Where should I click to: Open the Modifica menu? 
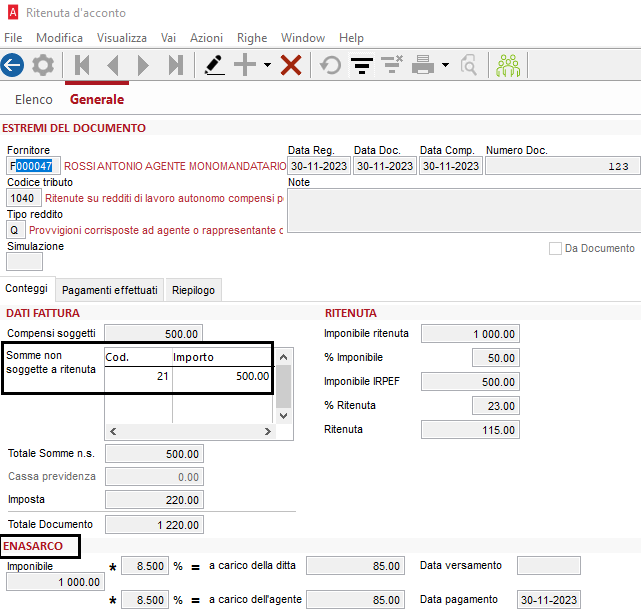coord(59,38)
